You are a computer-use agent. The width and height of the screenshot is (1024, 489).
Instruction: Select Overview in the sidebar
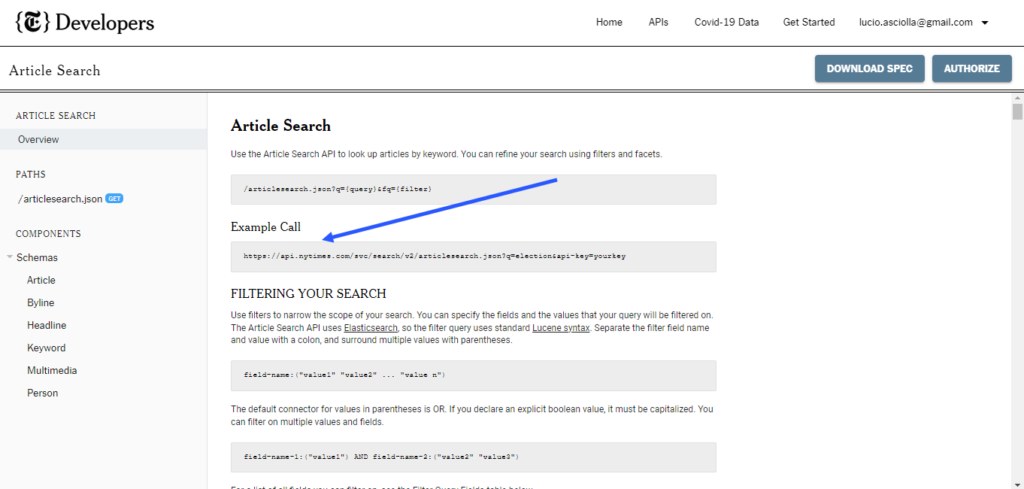pyautogui.click(x=38, y=140)
